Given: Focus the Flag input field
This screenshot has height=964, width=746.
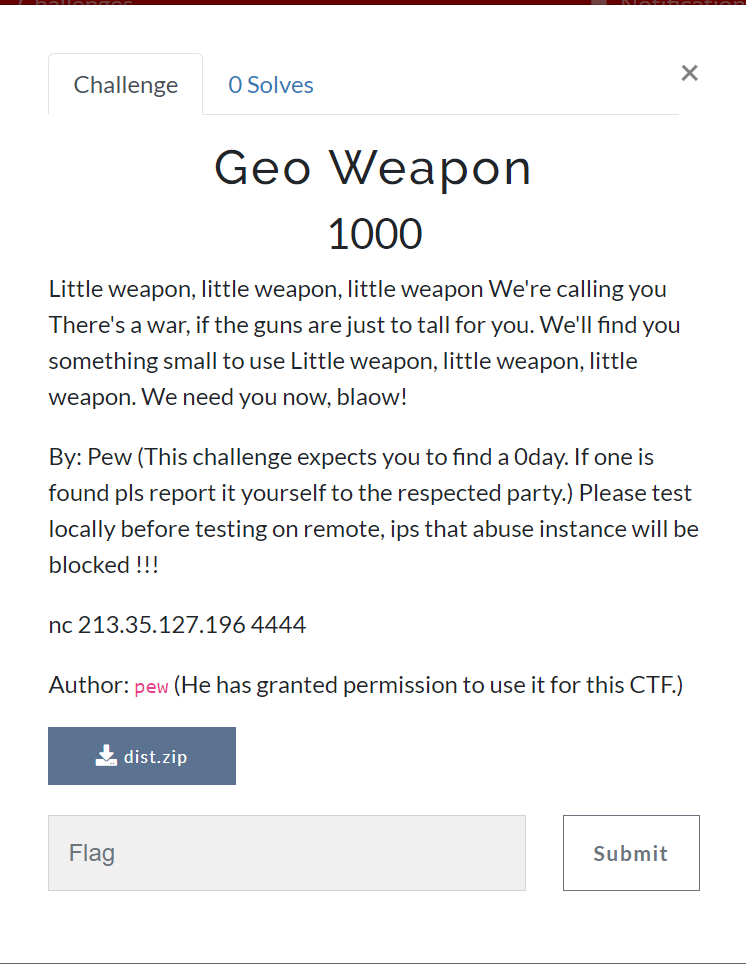Looking at the screenshot, I should [x=287, y=853].
